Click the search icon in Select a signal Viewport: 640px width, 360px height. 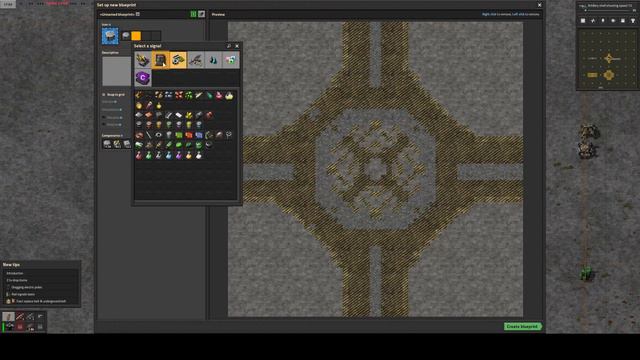(x=229, y=46)
